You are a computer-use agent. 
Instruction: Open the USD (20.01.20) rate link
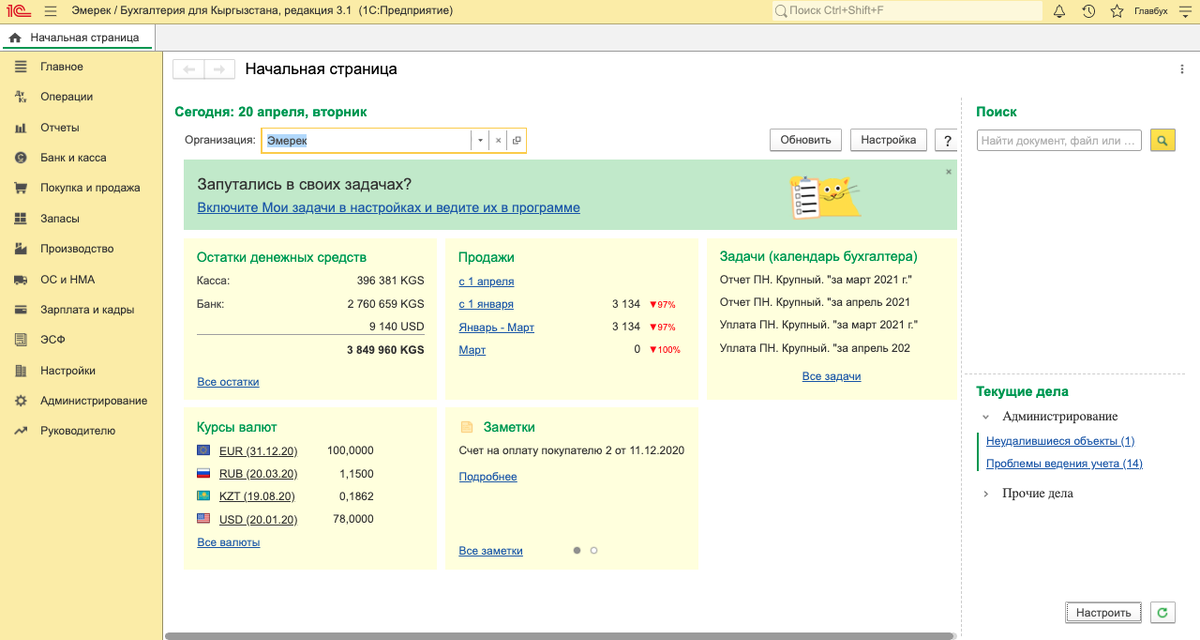point(258,519)
